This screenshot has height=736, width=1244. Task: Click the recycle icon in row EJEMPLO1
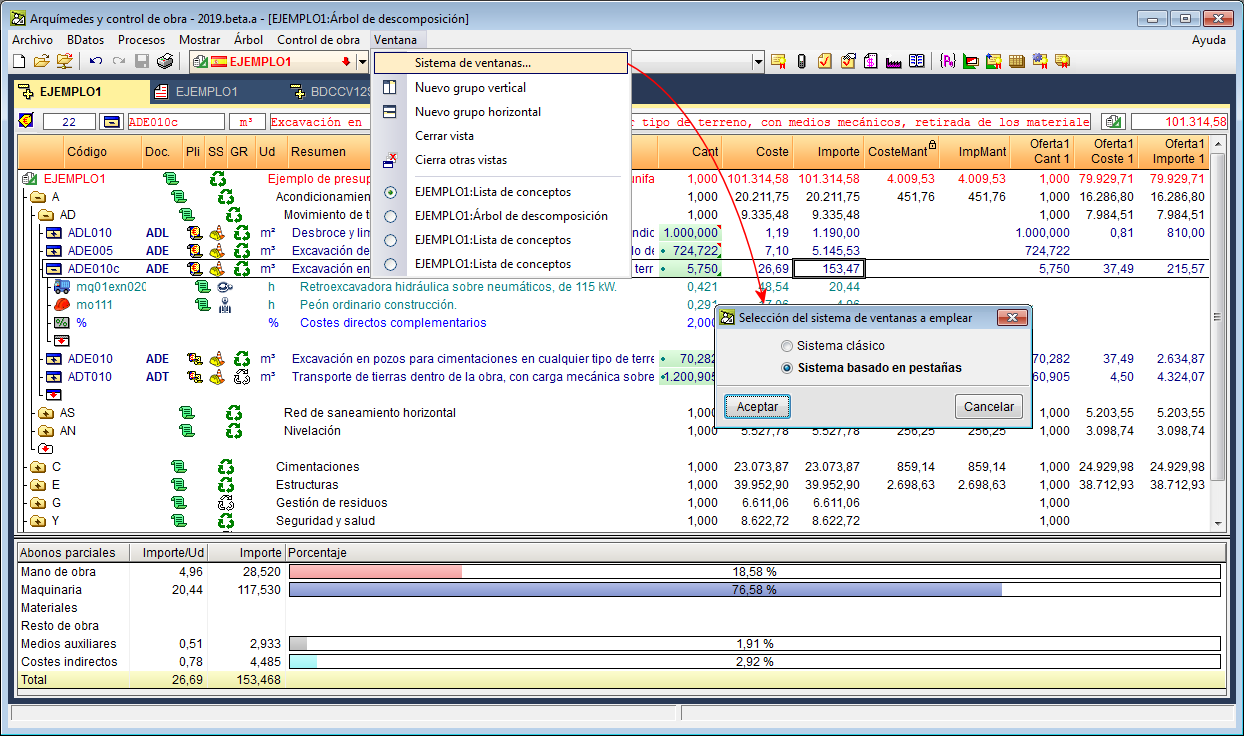click(x=217, y=179)
